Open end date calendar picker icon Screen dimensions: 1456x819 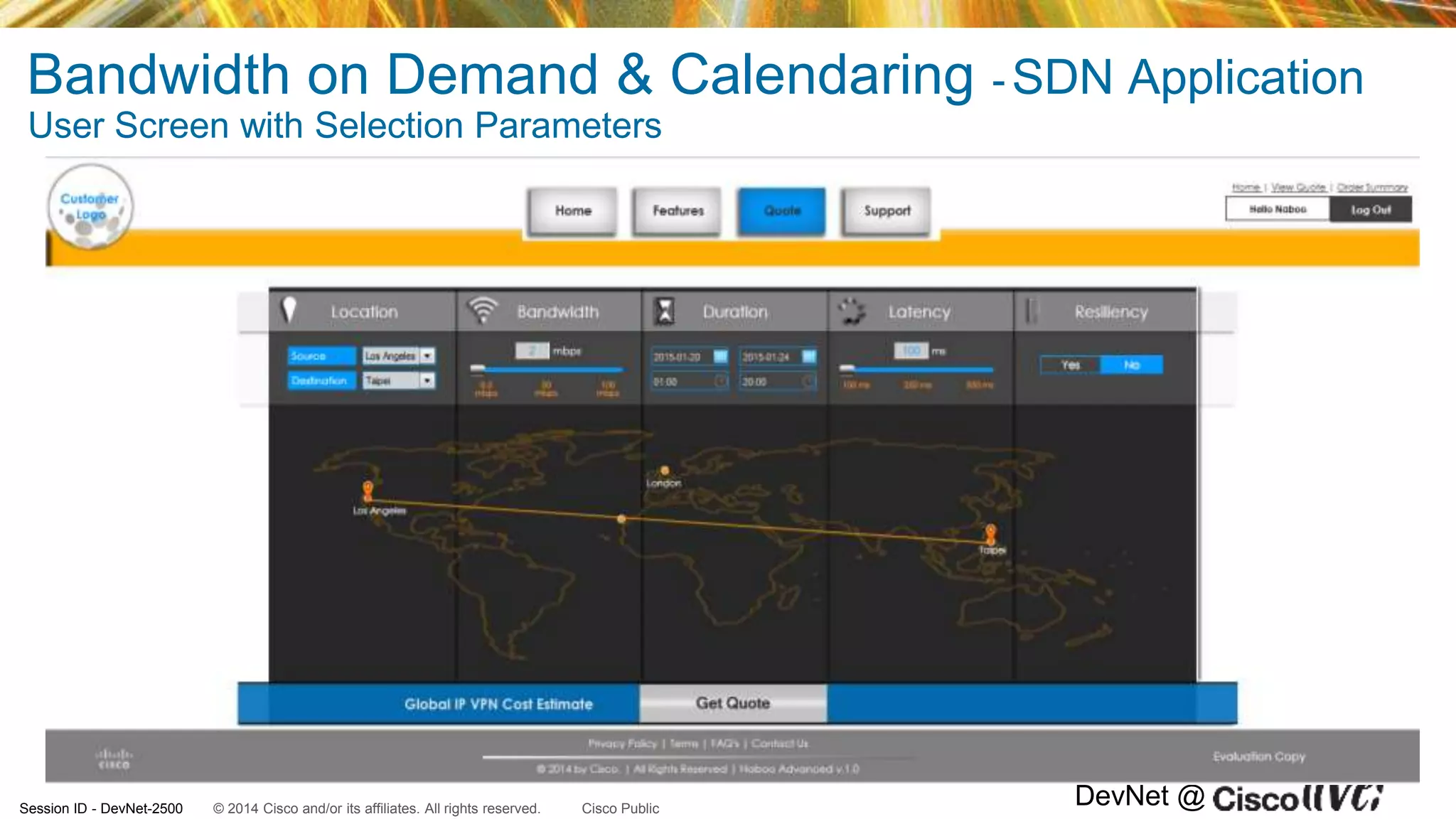click(809, 356)
